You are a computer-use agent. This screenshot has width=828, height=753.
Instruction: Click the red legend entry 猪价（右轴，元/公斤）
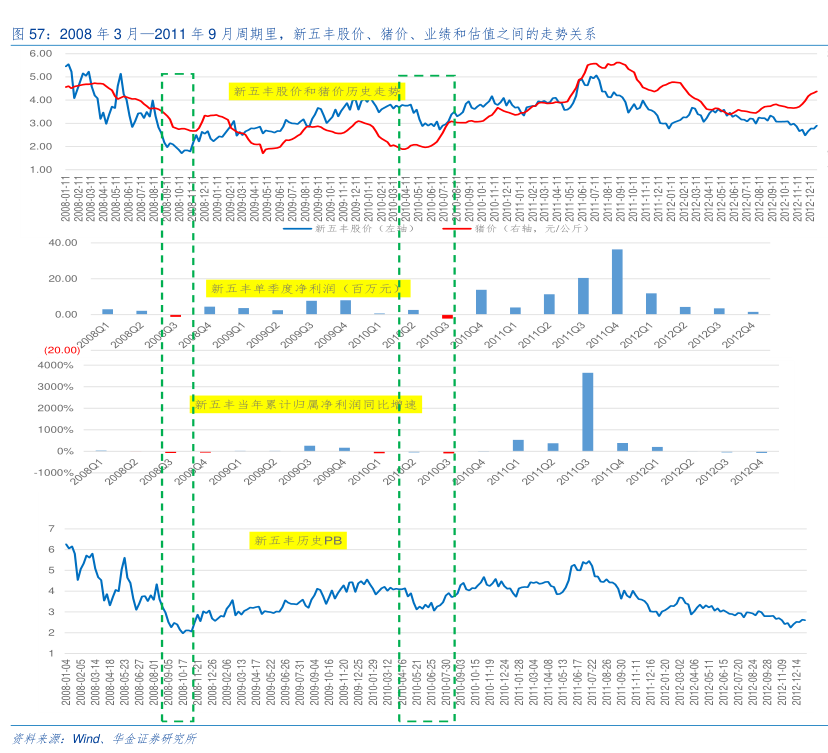[x=491, y=229]
